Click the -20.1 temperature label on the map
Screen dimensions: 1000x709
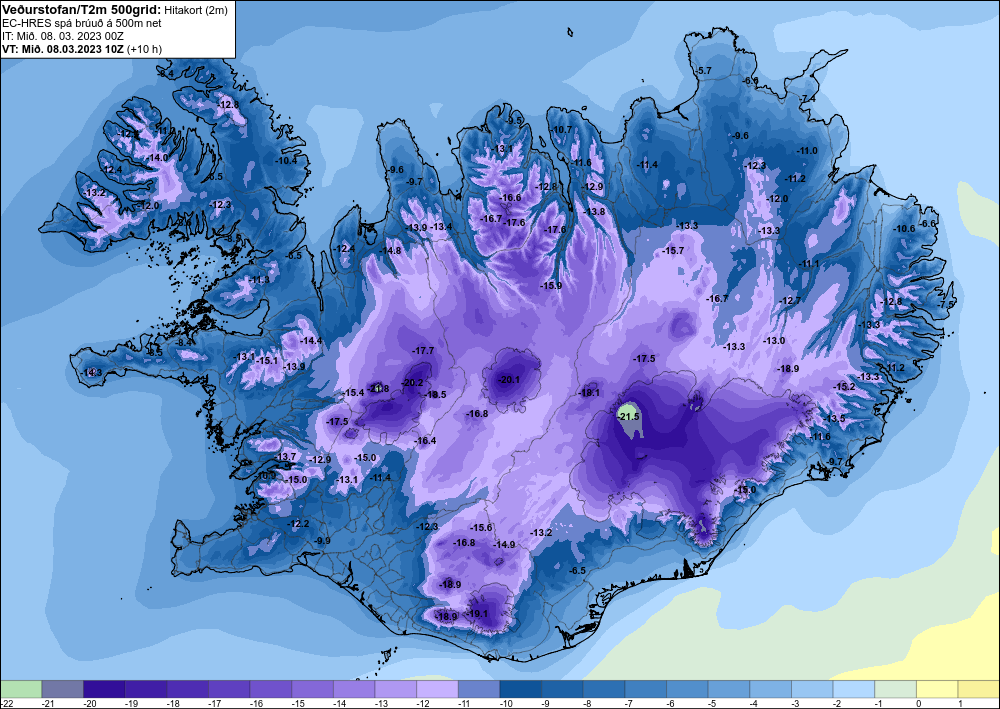click(x=509, y=379)
